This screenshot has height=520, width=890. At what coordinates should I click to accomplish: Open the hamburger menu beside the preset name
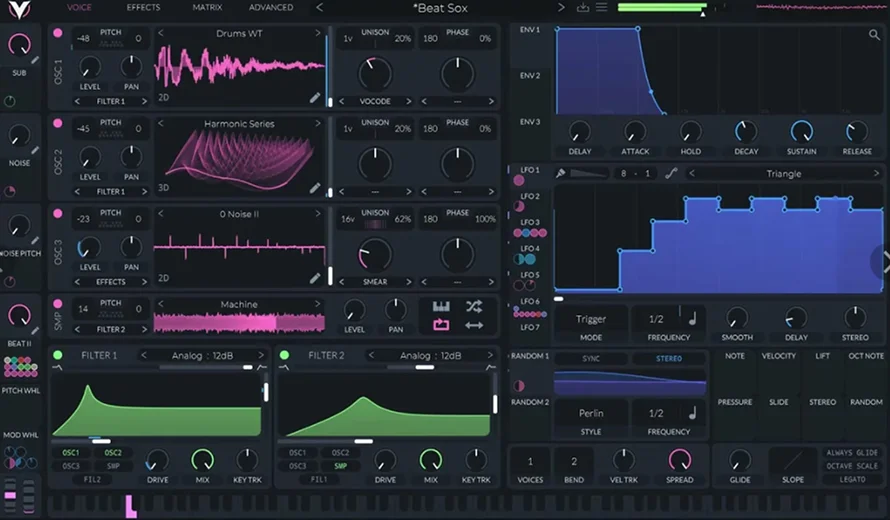coord(601,8)
